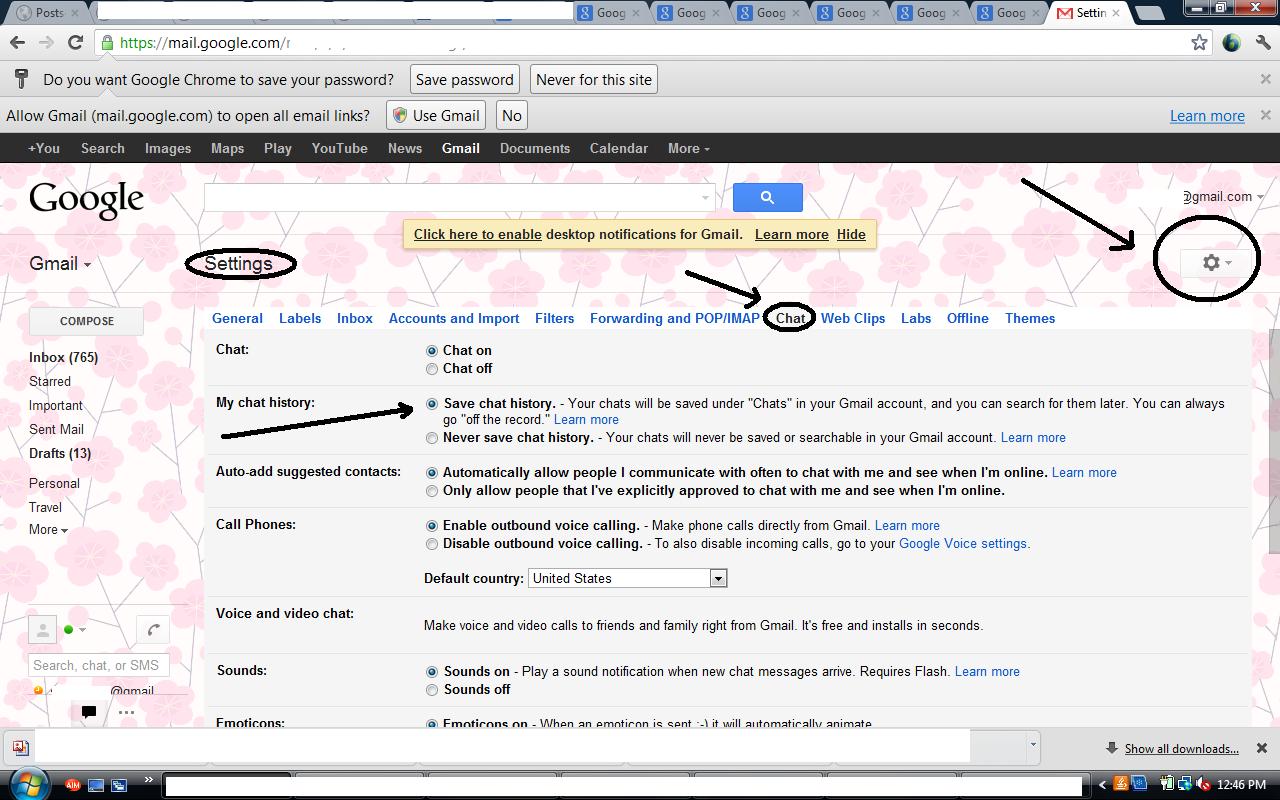The image size is (1280, 800).
Task: Click the Google Voice settings link
Action: tap(962, 544)
